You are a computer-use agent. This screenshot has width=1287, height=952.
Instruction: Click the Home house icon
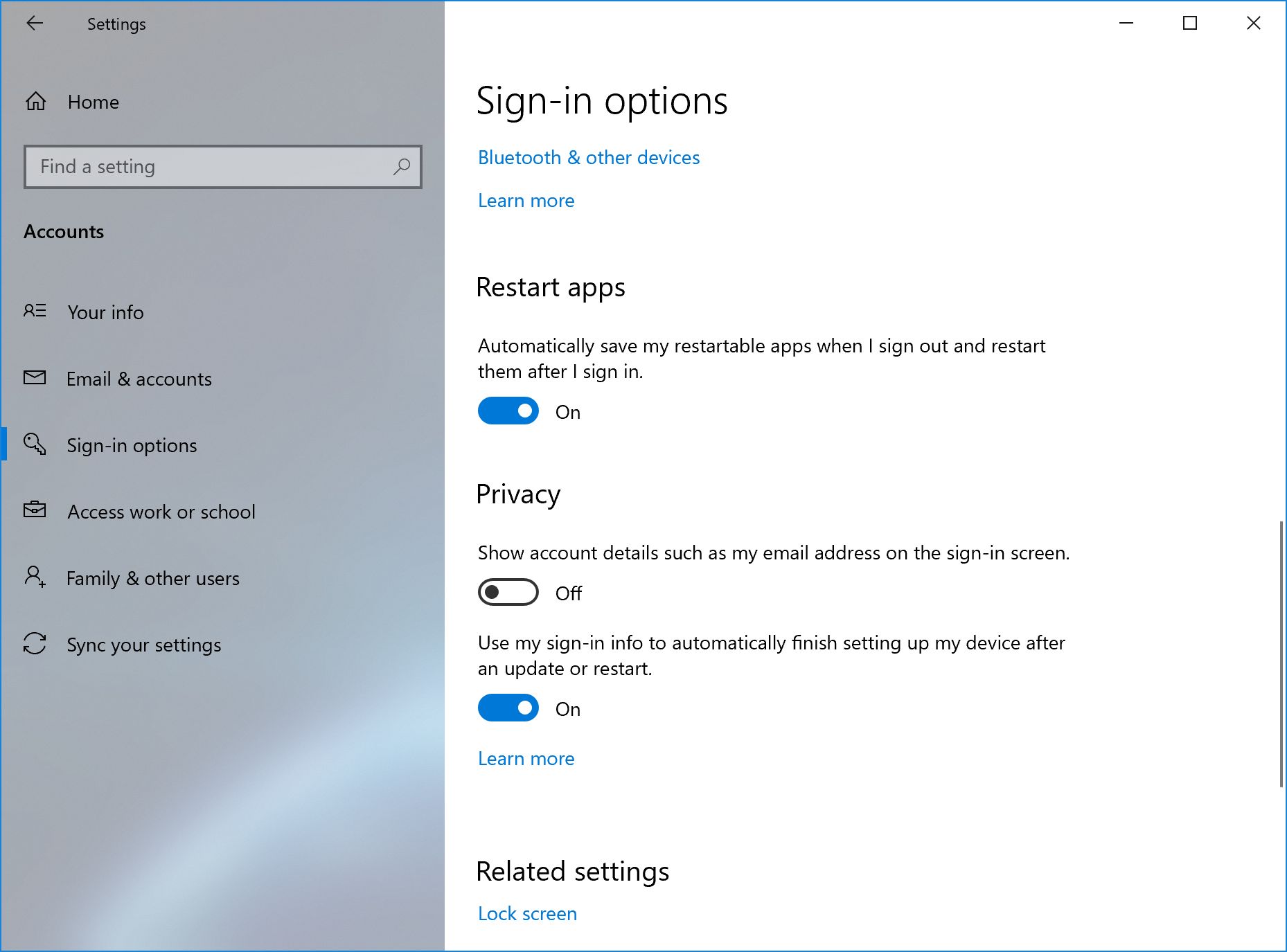coord(35,102)
